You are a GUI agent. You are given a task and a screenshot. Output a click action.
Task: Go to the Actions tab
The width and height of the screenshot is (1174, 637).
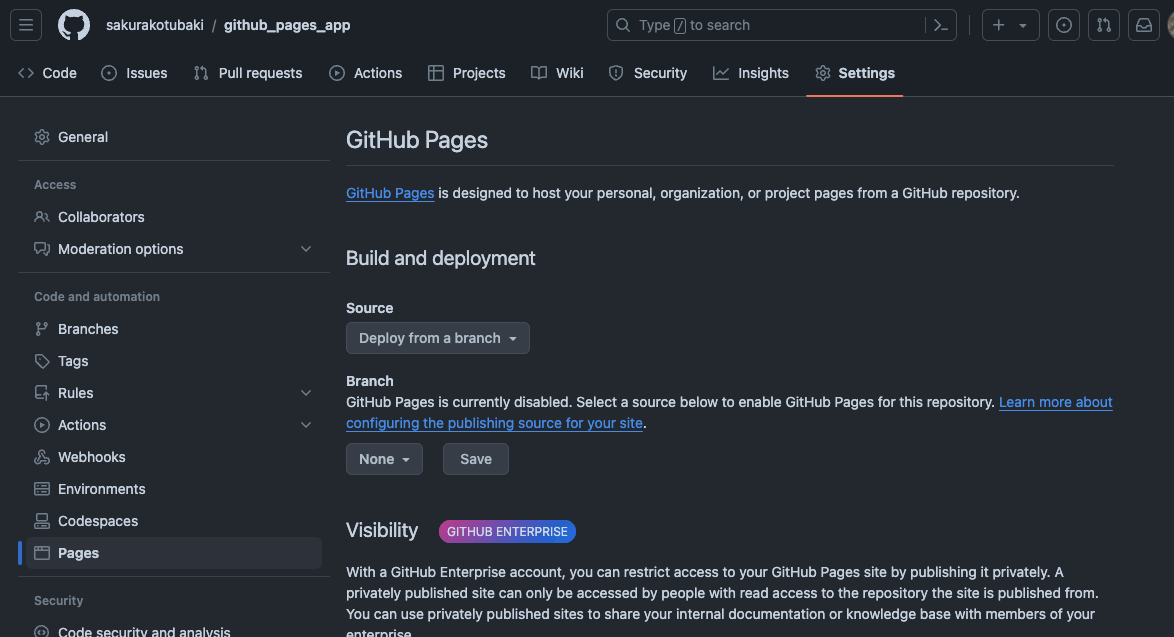[x=365, y=73]
